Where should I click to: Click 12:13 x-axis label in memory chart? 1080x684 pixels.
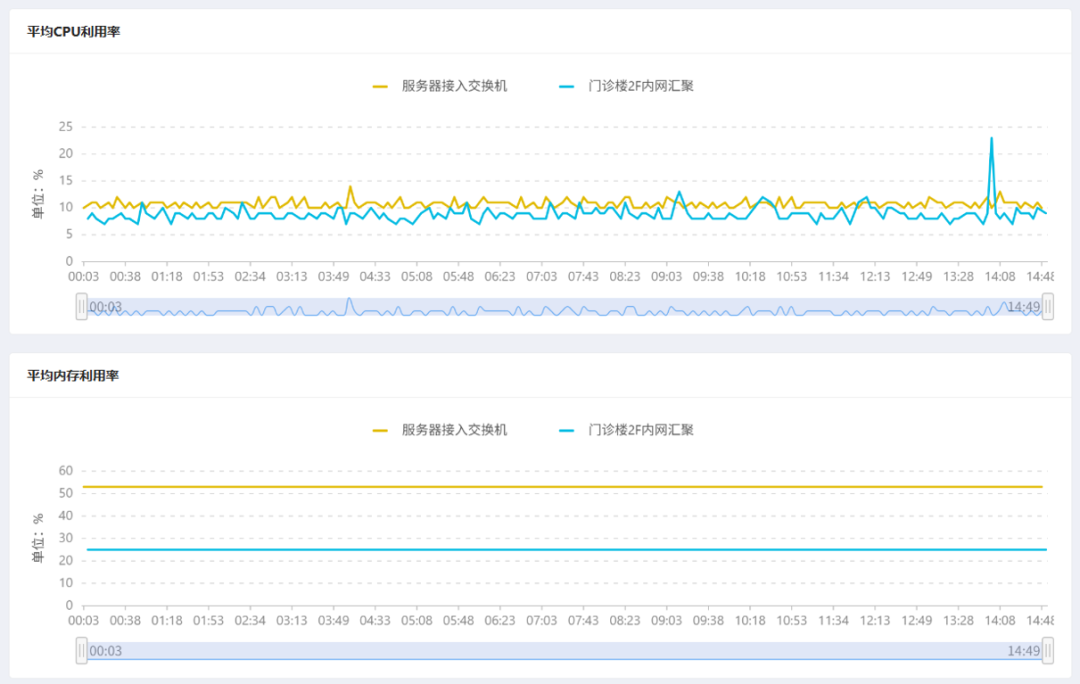875,620
